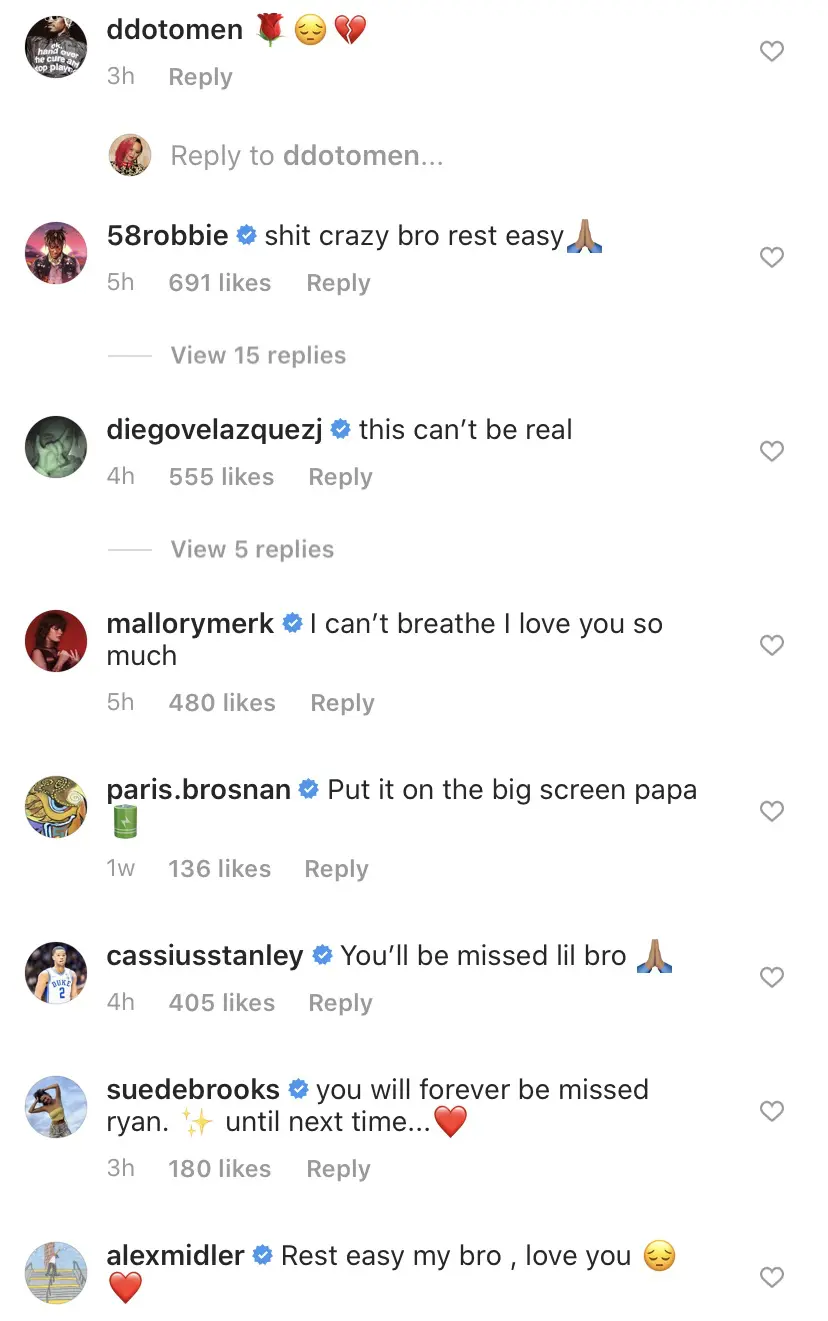
Task: Heart alexmidler's rest easy comment
Action: coord(772,1277)
